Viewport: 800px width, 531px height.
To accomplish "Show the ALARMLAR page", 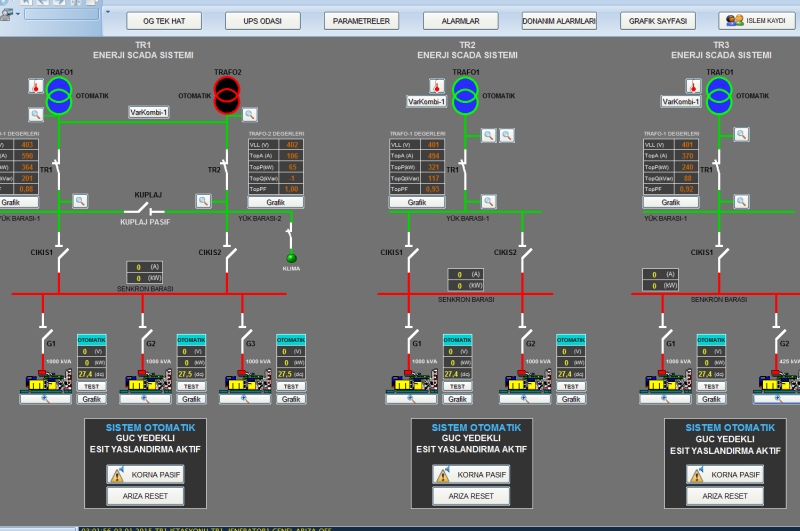I will [460, 21].
